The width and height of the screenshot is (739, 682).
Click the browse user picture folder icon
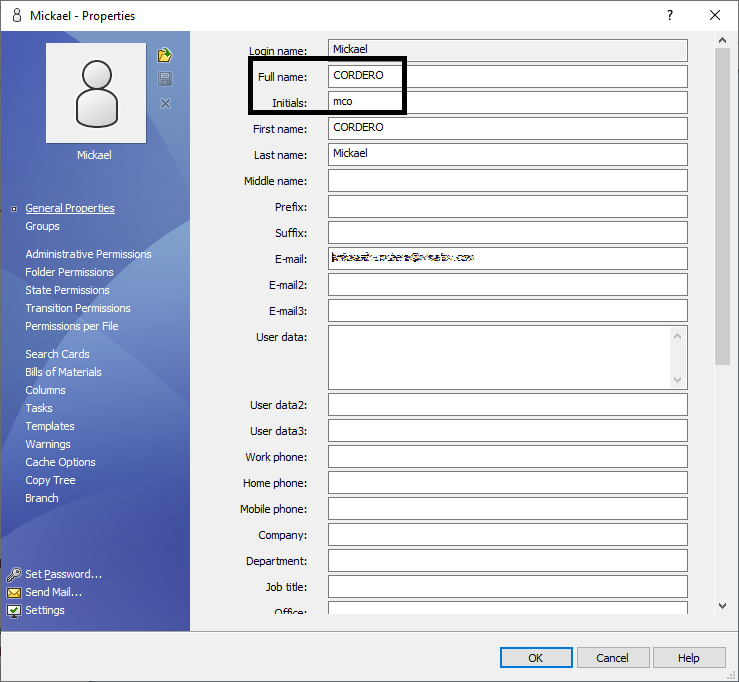click(x=165, y=55)
